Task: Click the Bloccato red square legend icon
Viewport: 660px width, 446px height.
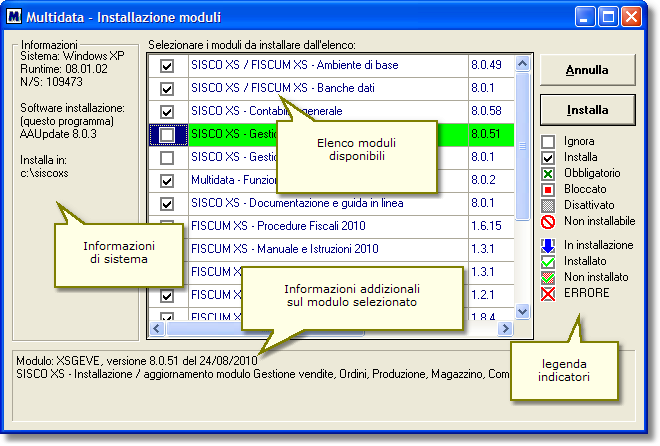Action: pyautogui.click(x=548, y=190)
